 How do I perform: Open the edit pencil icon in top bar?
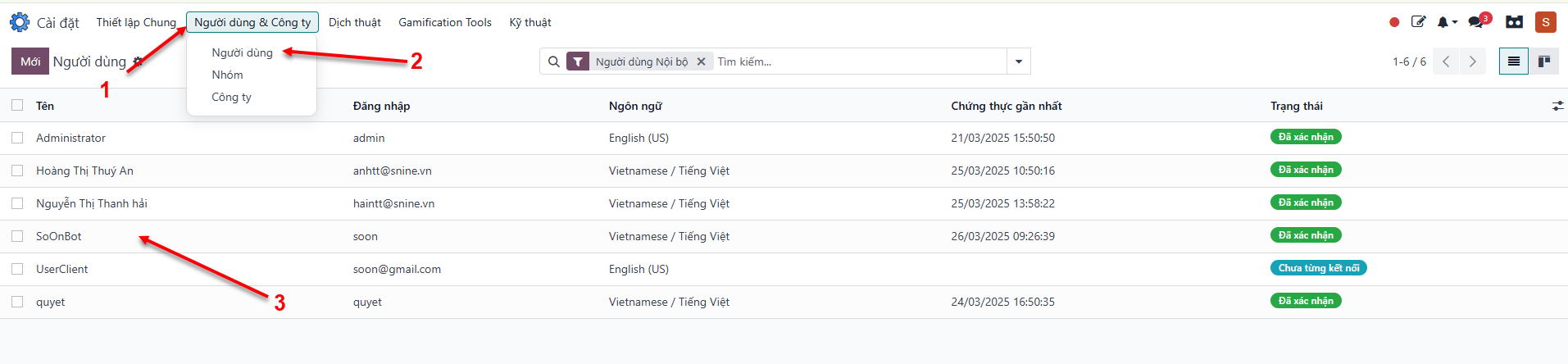pyautogui.click(x=1418, y=22)
